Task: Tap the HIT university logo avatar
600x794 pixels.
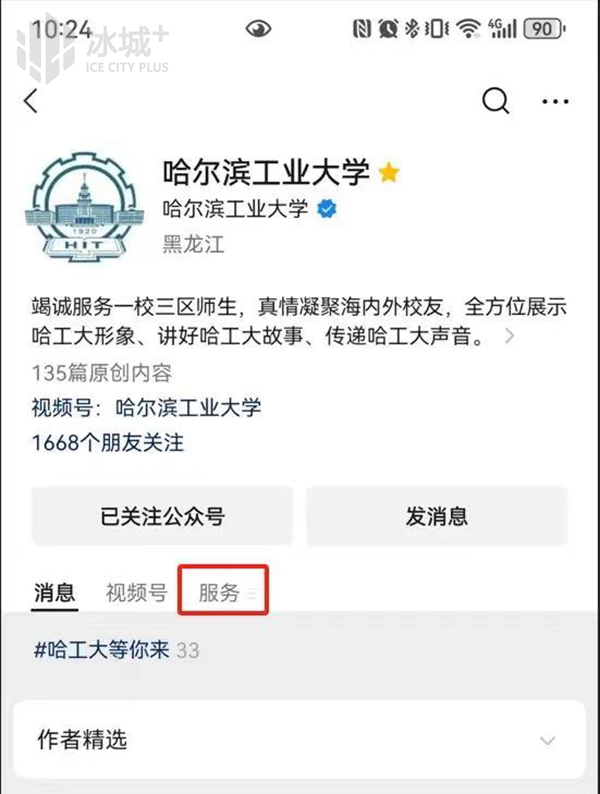Action: (84, 207)
